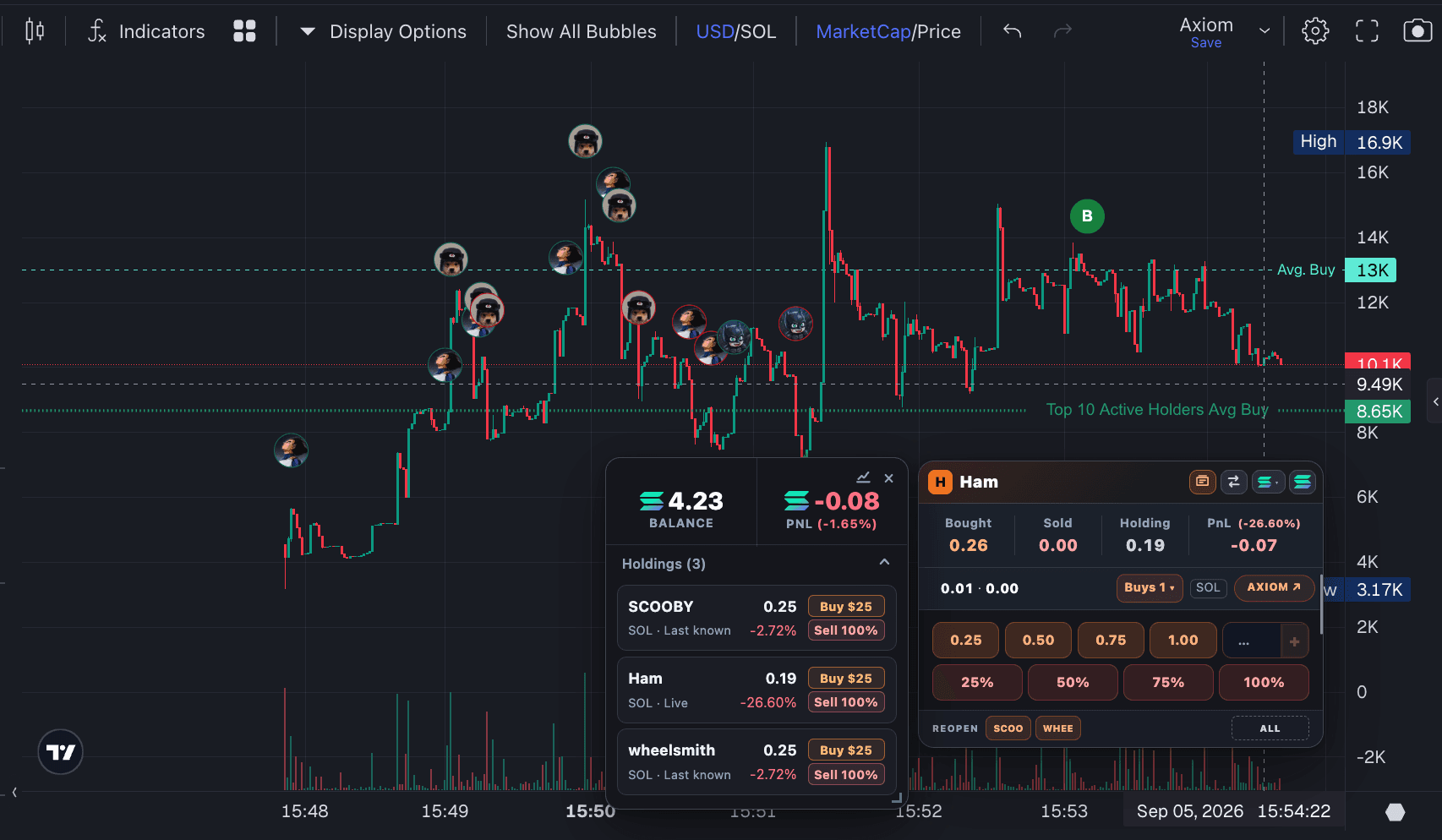Viewport: 1442px width, 840px height.
Task: Open the Buys 1 dropdown
Action: coord(1150,587)
